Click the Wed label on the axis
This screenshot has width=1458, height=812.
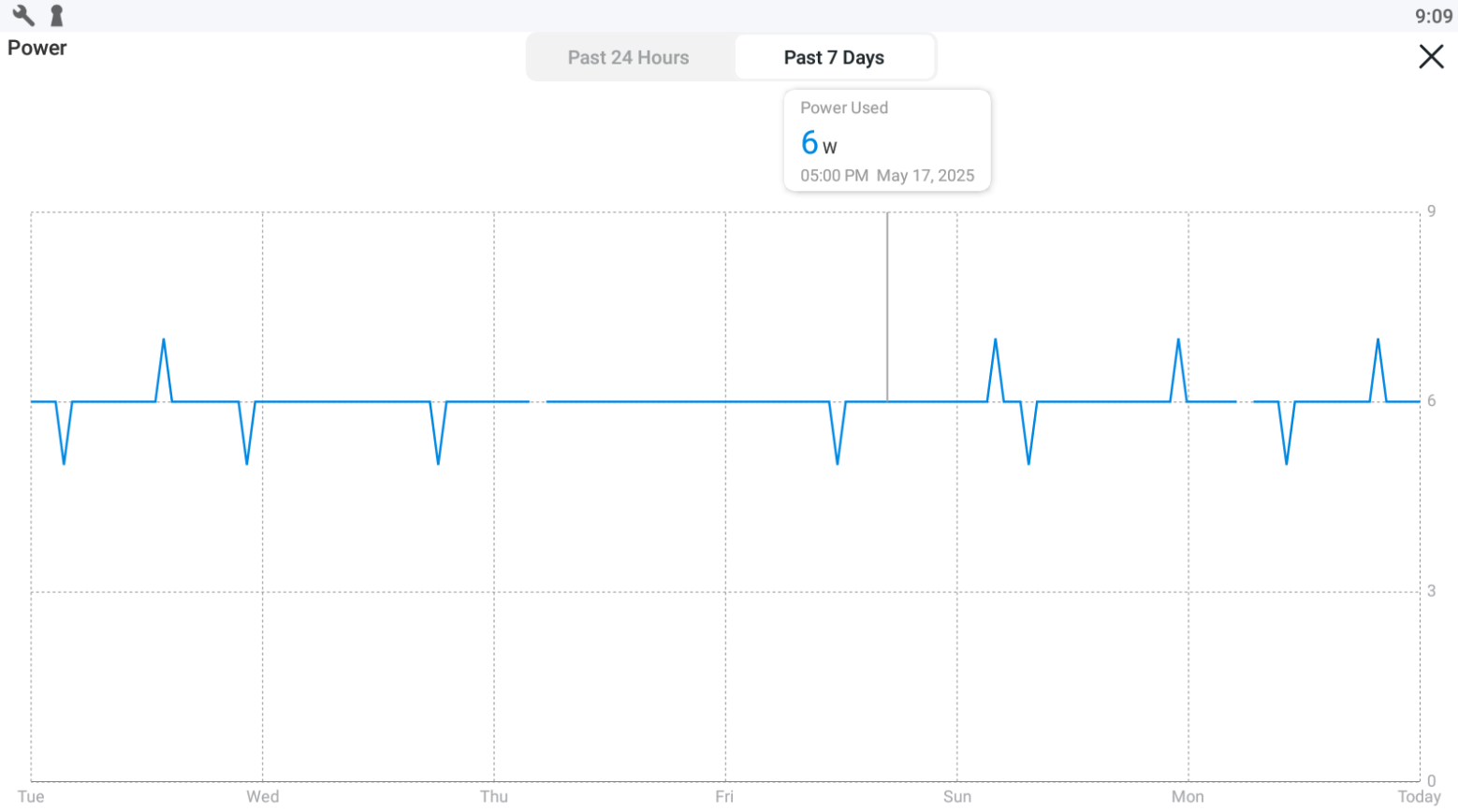pyautogui.click(x=262, y=796)
